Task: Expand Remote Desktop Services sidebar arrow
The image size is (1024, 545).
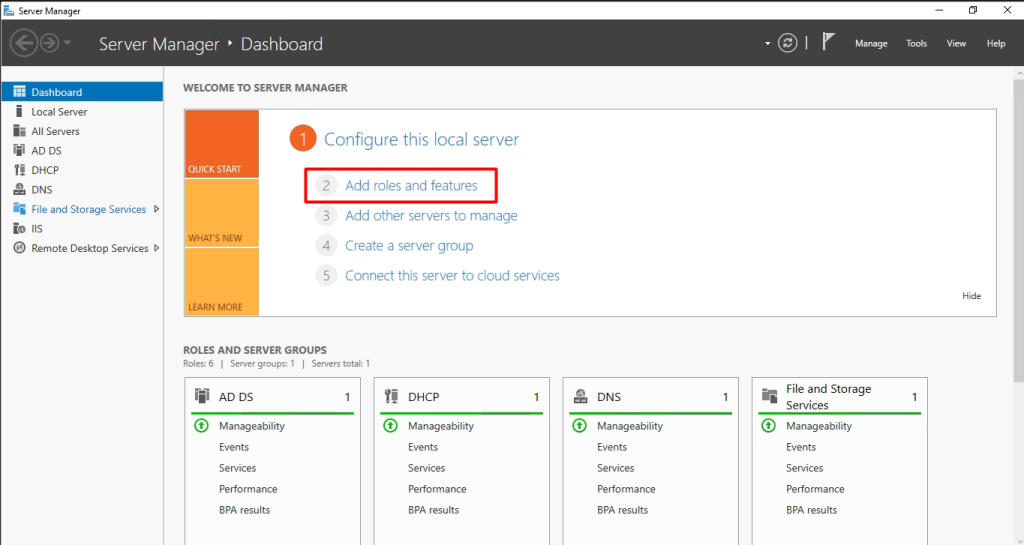Action: (x=157, y=248)
